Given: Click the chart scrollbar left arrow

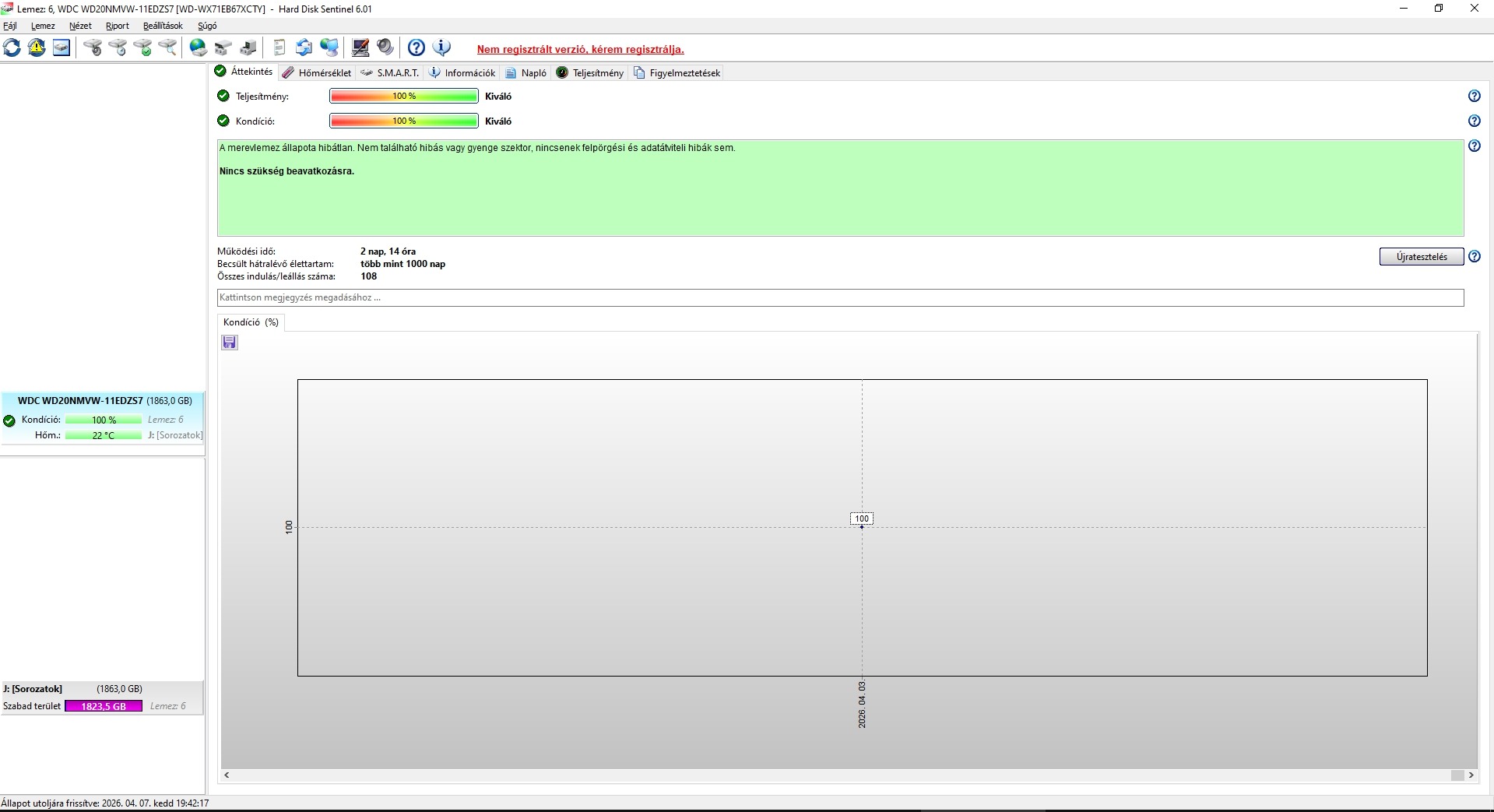Looking at the screenshot, I should pyautogui.click(x=227, y=775).
